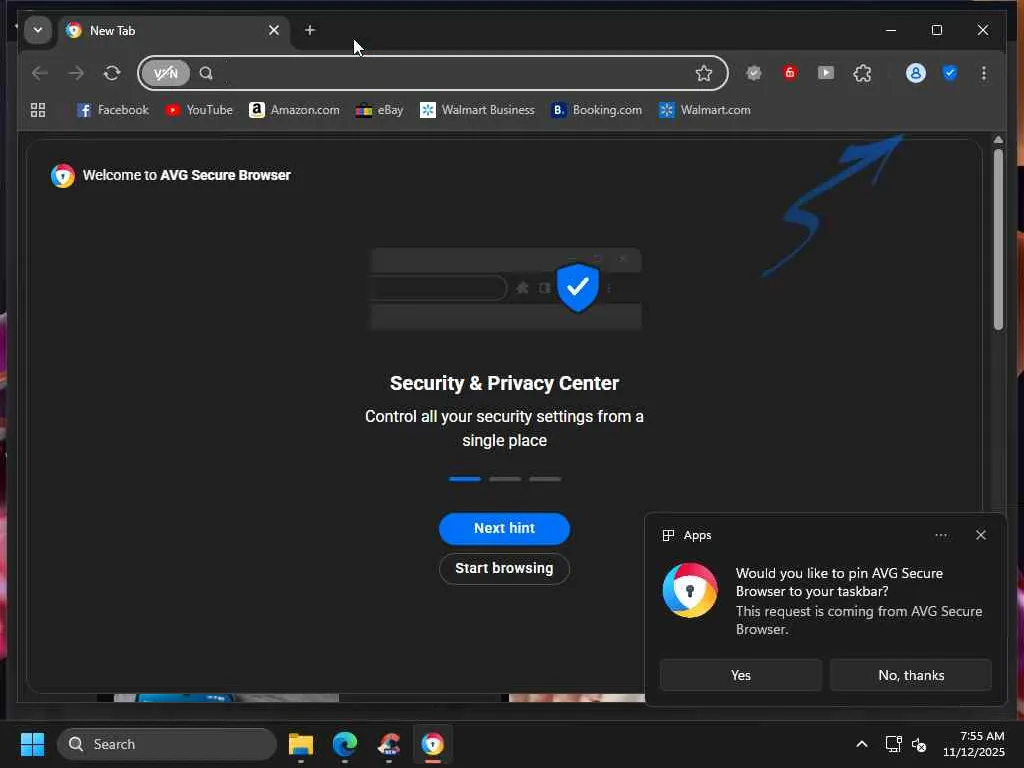Open the browser three-dot menu
The image size is (1024, 768).
pos(984,73)
